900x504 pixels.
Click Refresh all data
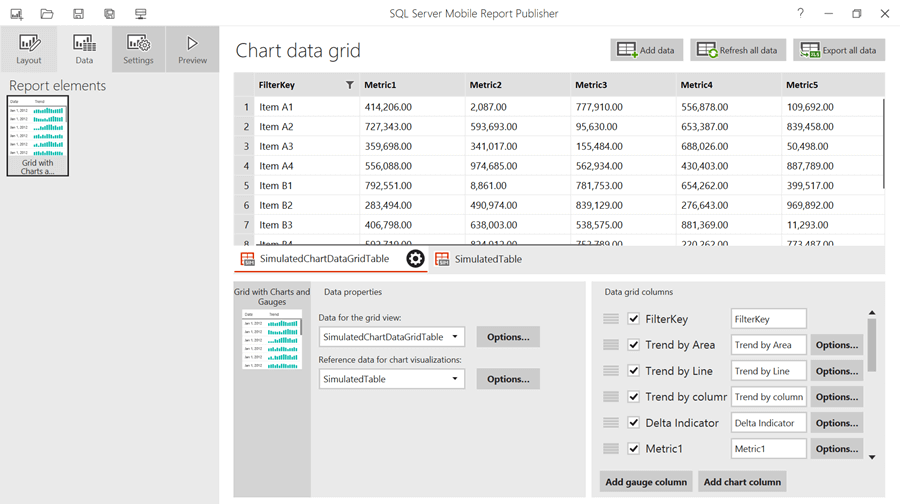(x=738, y=51)
